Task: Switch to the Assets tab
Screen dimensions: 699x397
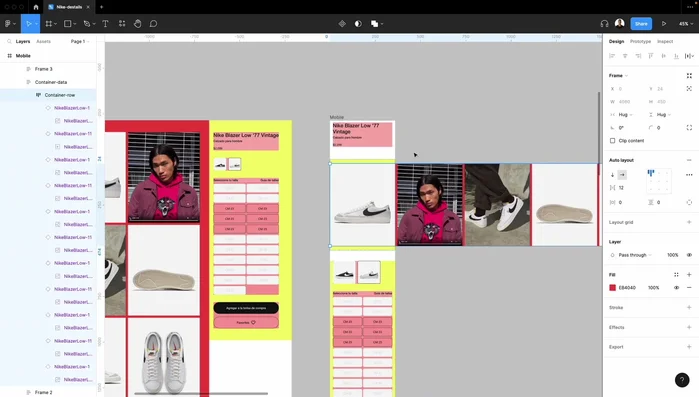Action: (43, 41)
